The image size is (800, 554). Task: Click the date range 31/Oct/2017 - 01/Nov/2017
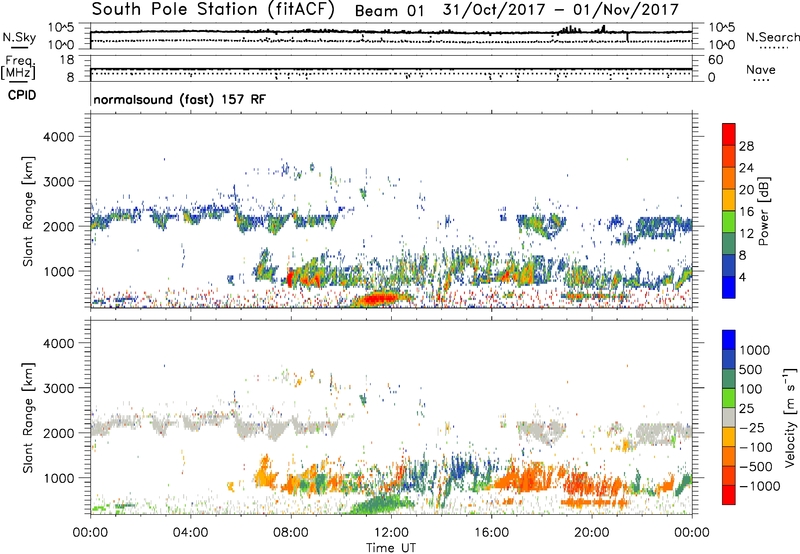pos(560,10)
